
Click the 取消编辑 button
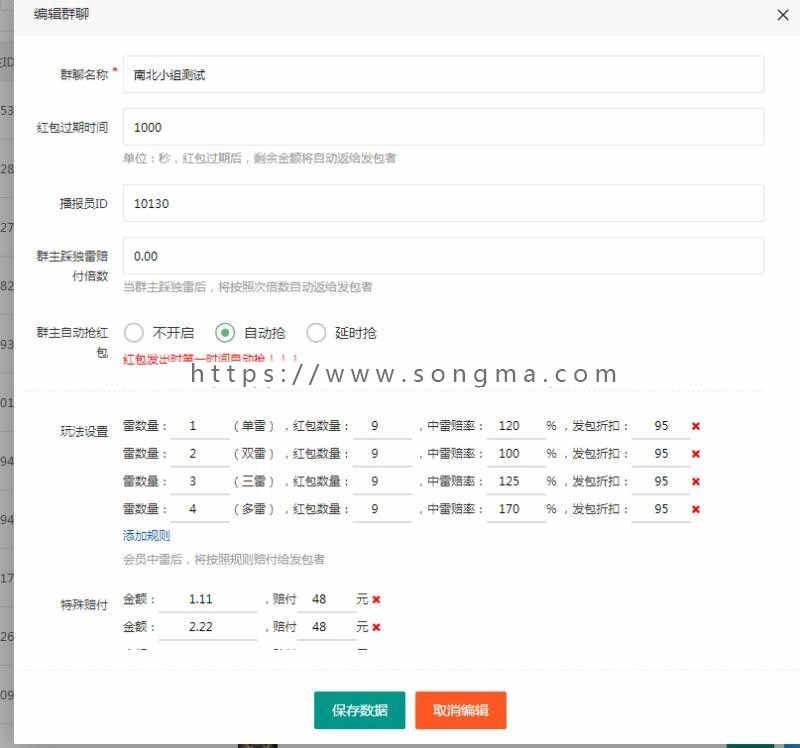click(461, 710)
